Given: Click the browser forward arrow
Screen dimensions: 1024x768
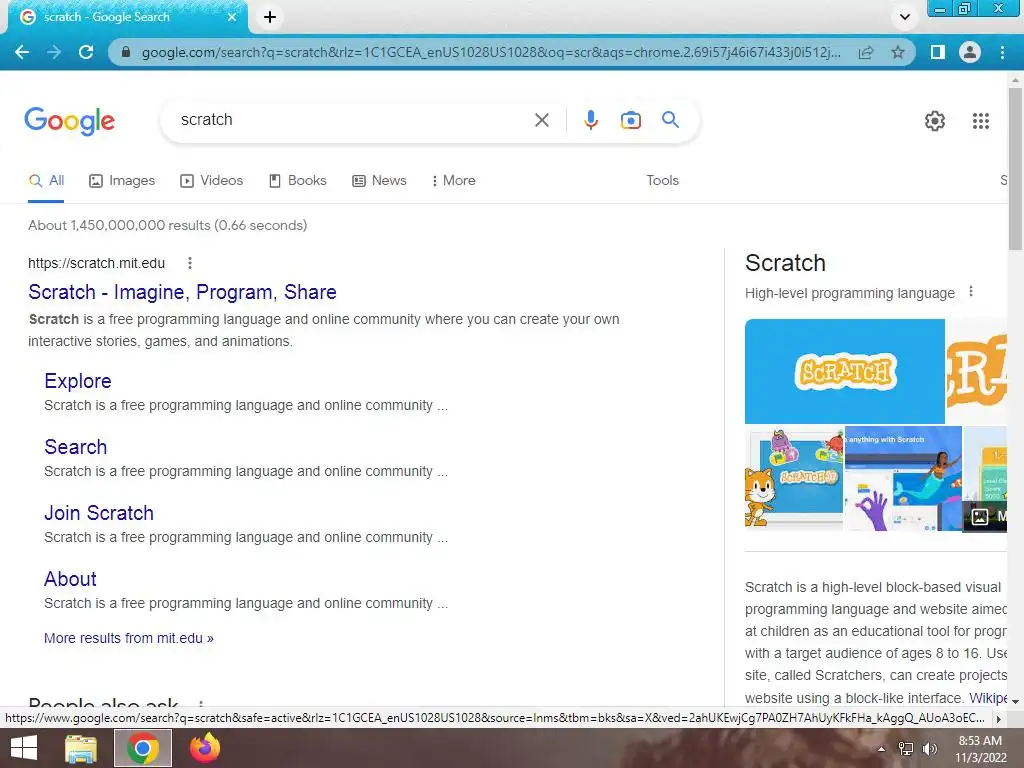Looking at the screenshot, I should coord(54,52).
